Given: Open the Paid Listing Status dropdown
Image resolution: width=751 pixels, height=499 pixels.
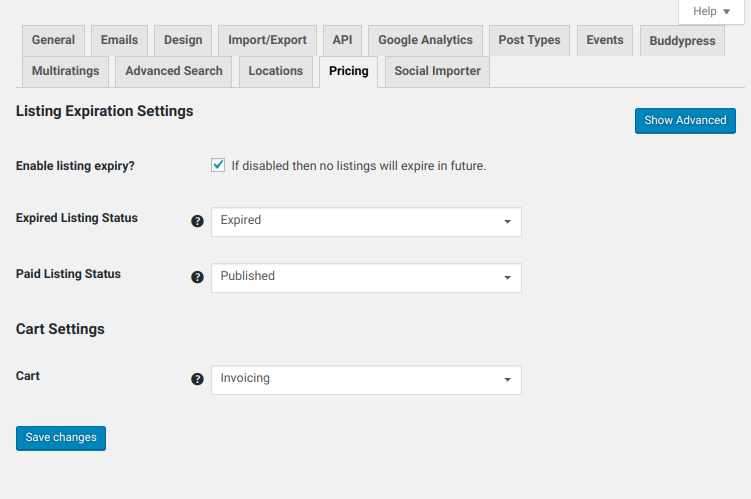Looking at the screenshot, I should [366, 278].
